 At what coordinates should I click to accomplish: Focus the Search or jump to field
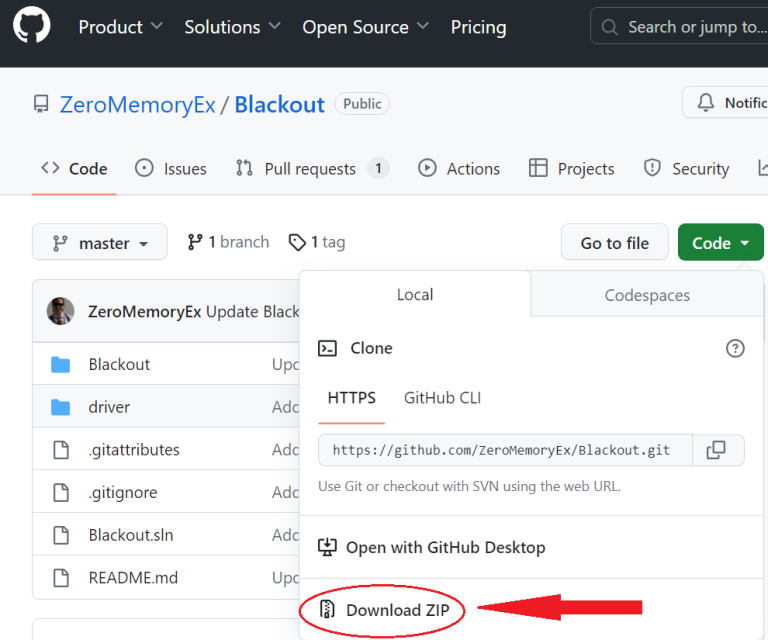click(x=680, y=26)
